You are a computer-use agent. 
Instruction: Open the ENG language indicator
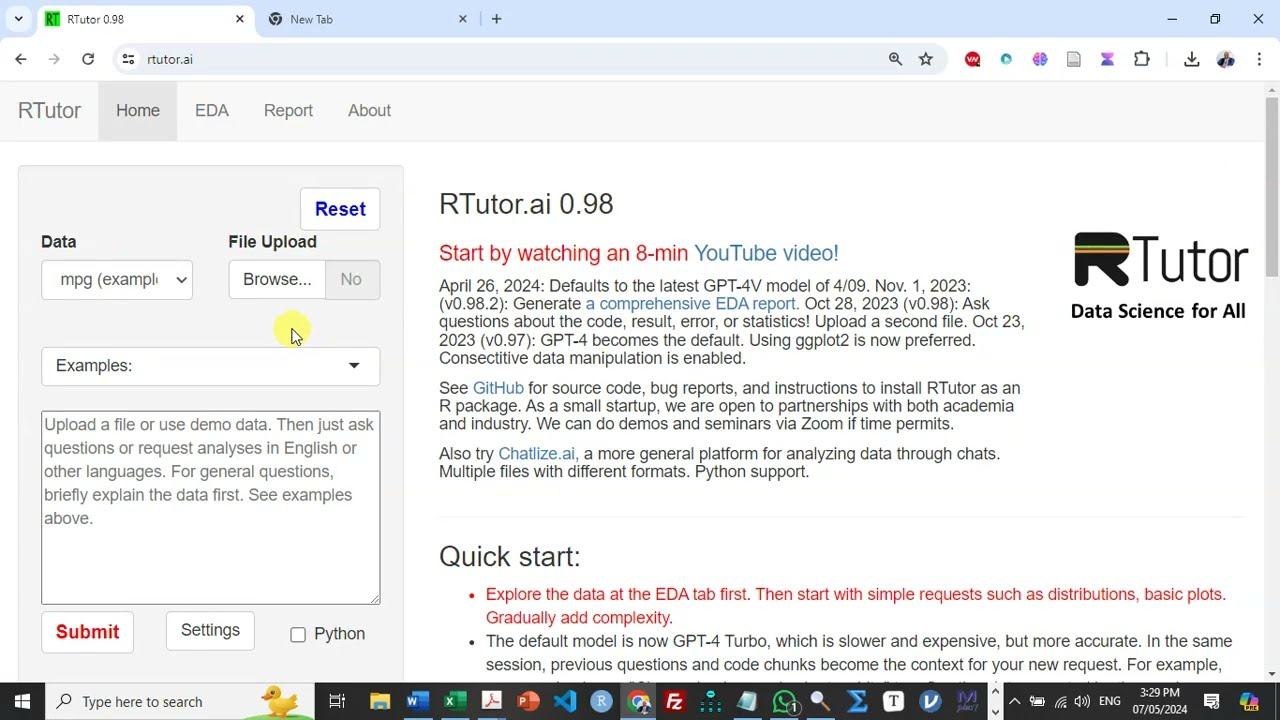pos(1110,701)
